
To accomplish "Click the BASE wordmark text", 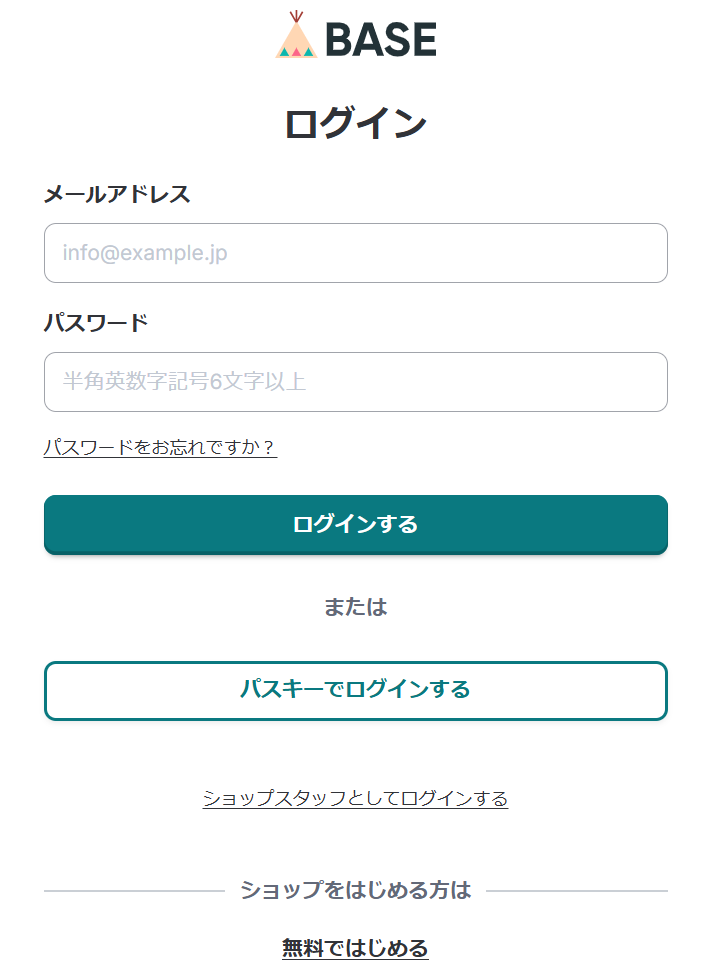I will coord(381,40).
